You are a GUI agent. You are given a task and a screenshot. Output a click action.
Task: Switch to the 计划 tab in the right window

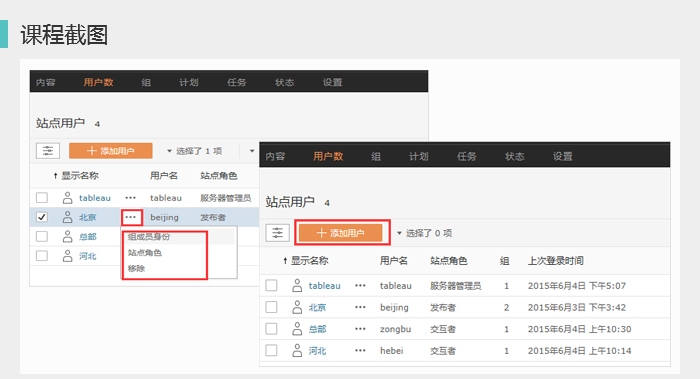coord(418,156)
